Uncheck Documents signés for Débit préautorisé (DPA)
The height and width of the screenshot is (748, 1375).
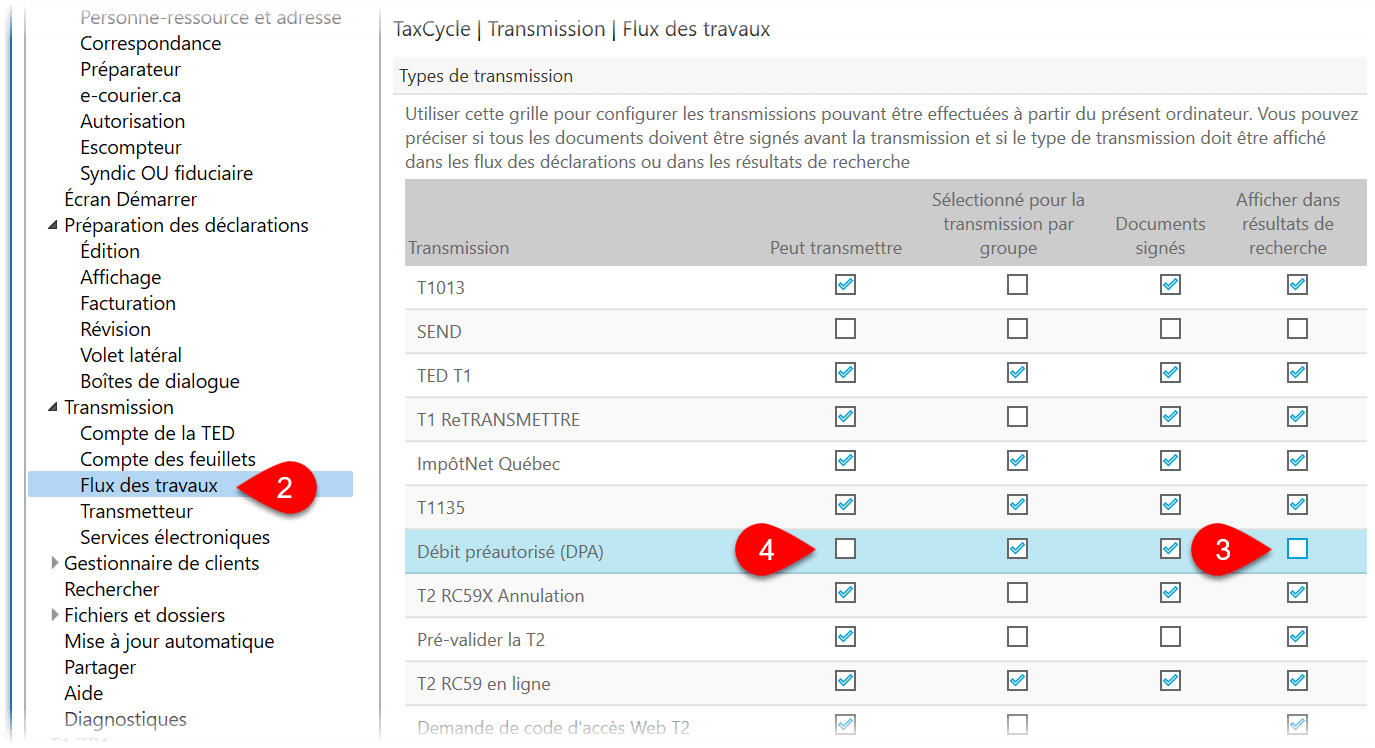1170,549
